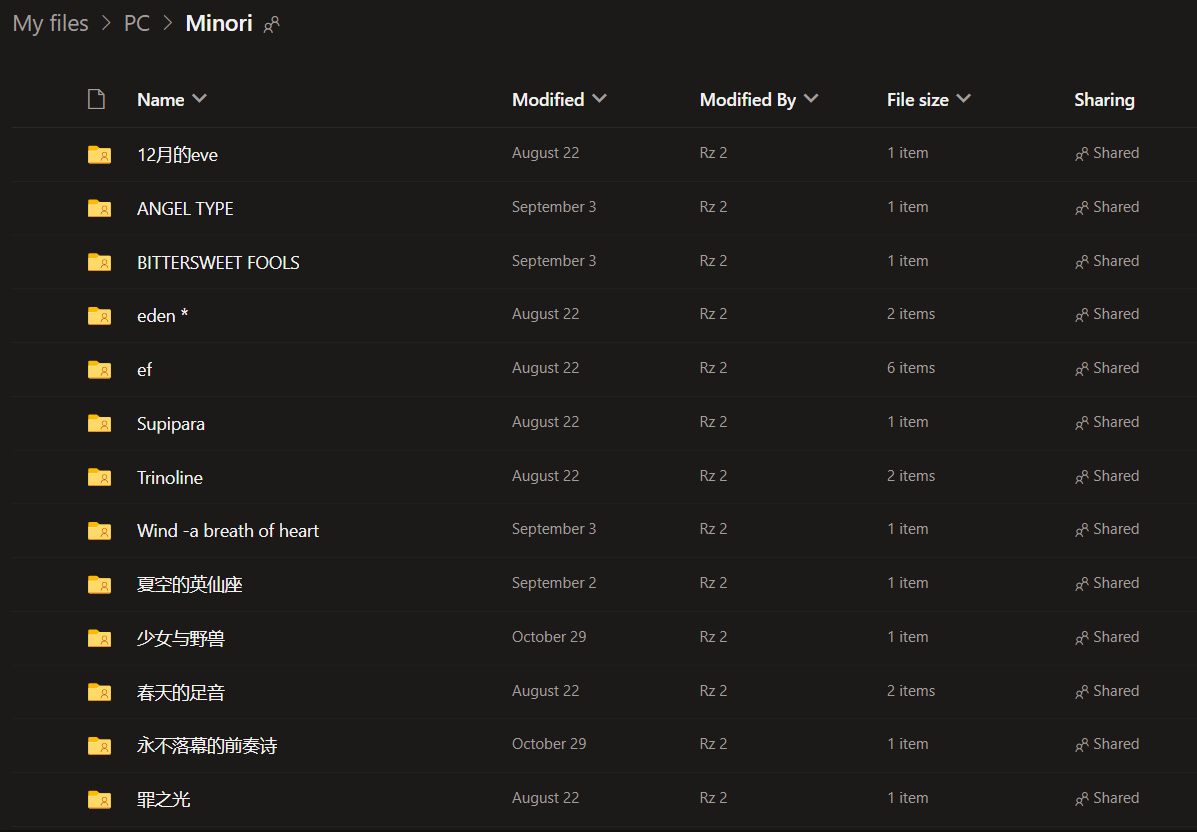Click the shared people icon beside Minori title

coord(271,26)
